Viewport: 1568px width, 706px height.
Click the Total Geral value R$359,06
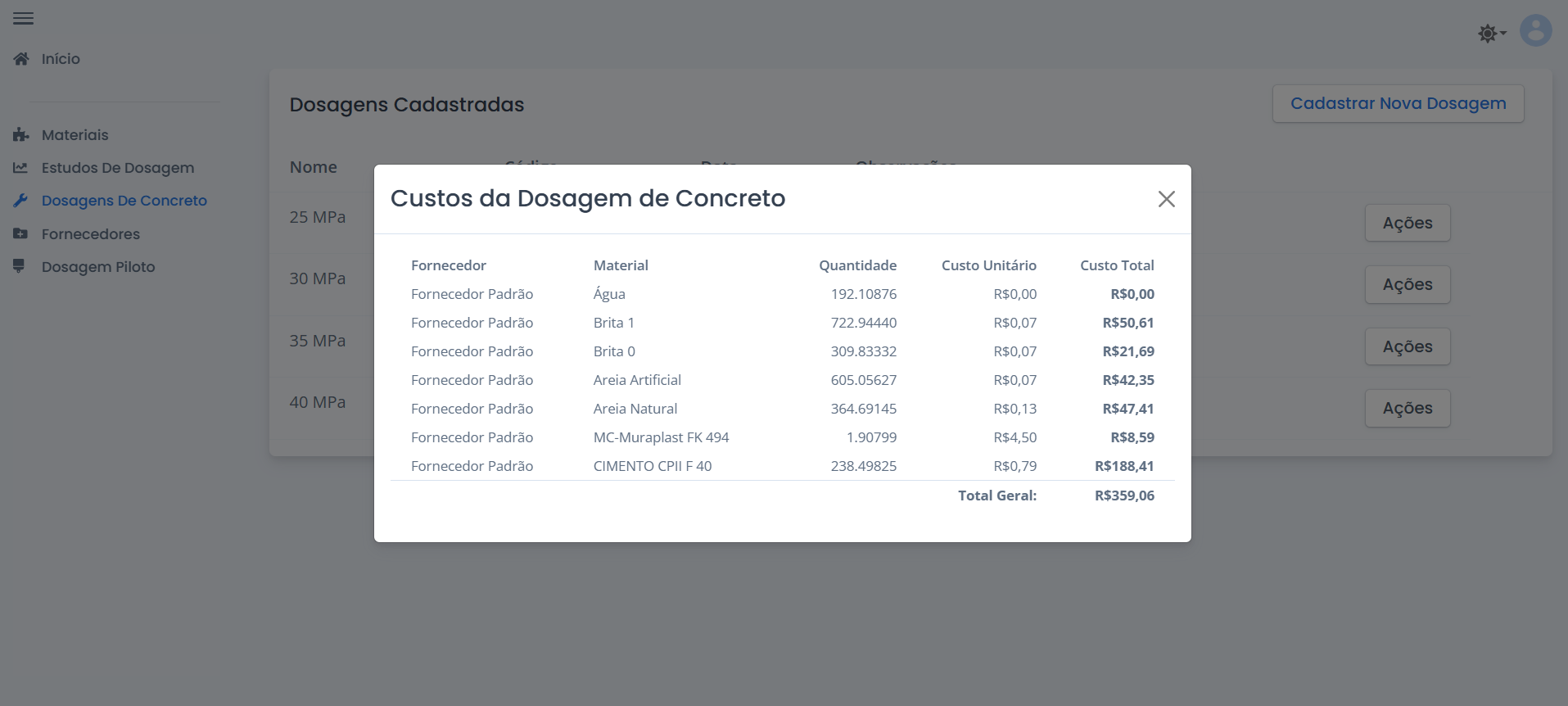pos(1124,496)
